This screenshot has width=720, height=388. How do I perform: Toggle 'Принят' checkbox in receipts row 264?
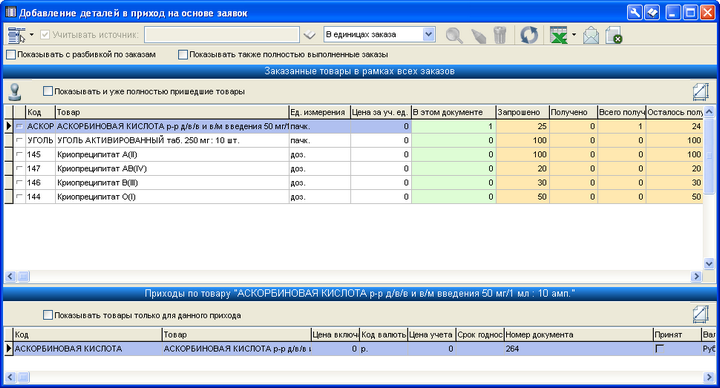659,349
